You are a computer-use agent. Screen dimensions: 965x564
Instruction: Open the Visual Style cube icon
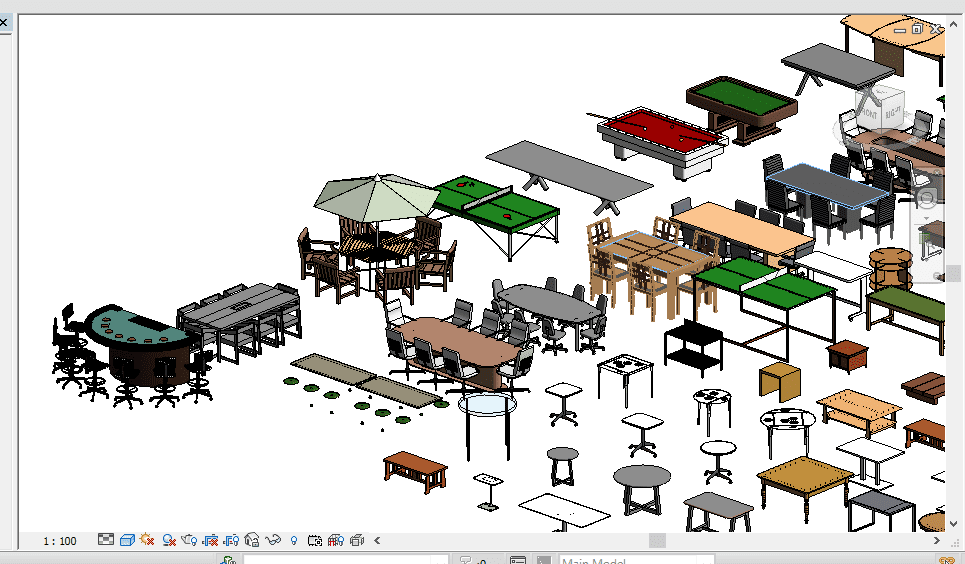pyautogui.click(x=127, y=540)
